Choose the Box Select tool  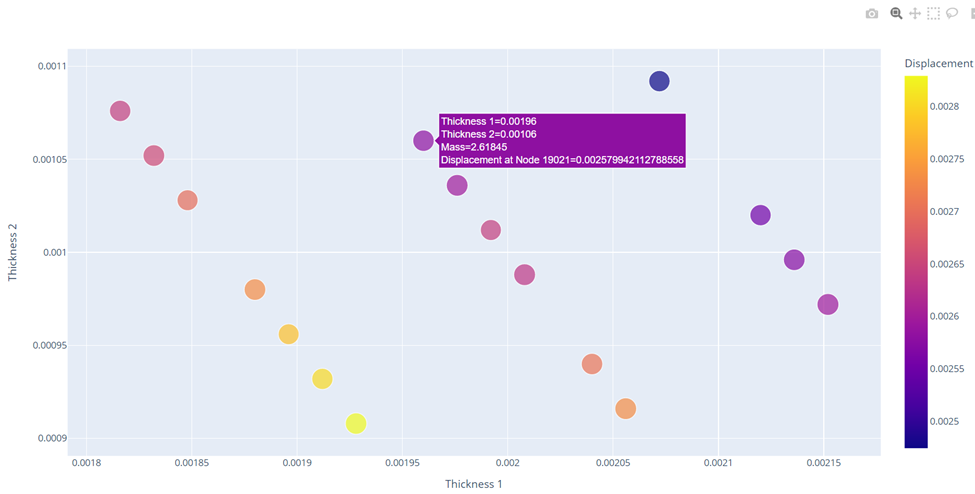pyautogui.click(x=933, y=14)
